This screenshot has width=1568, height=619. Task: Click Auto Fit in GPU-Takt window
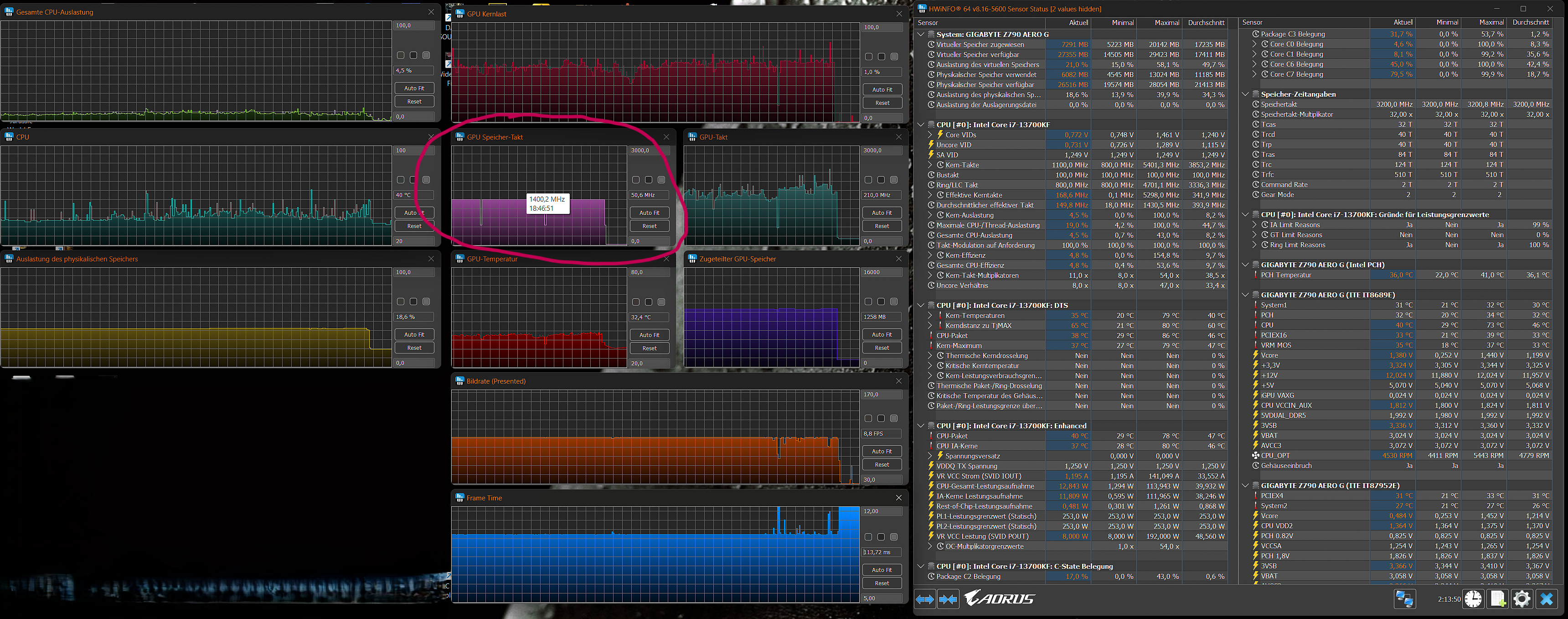882,213
